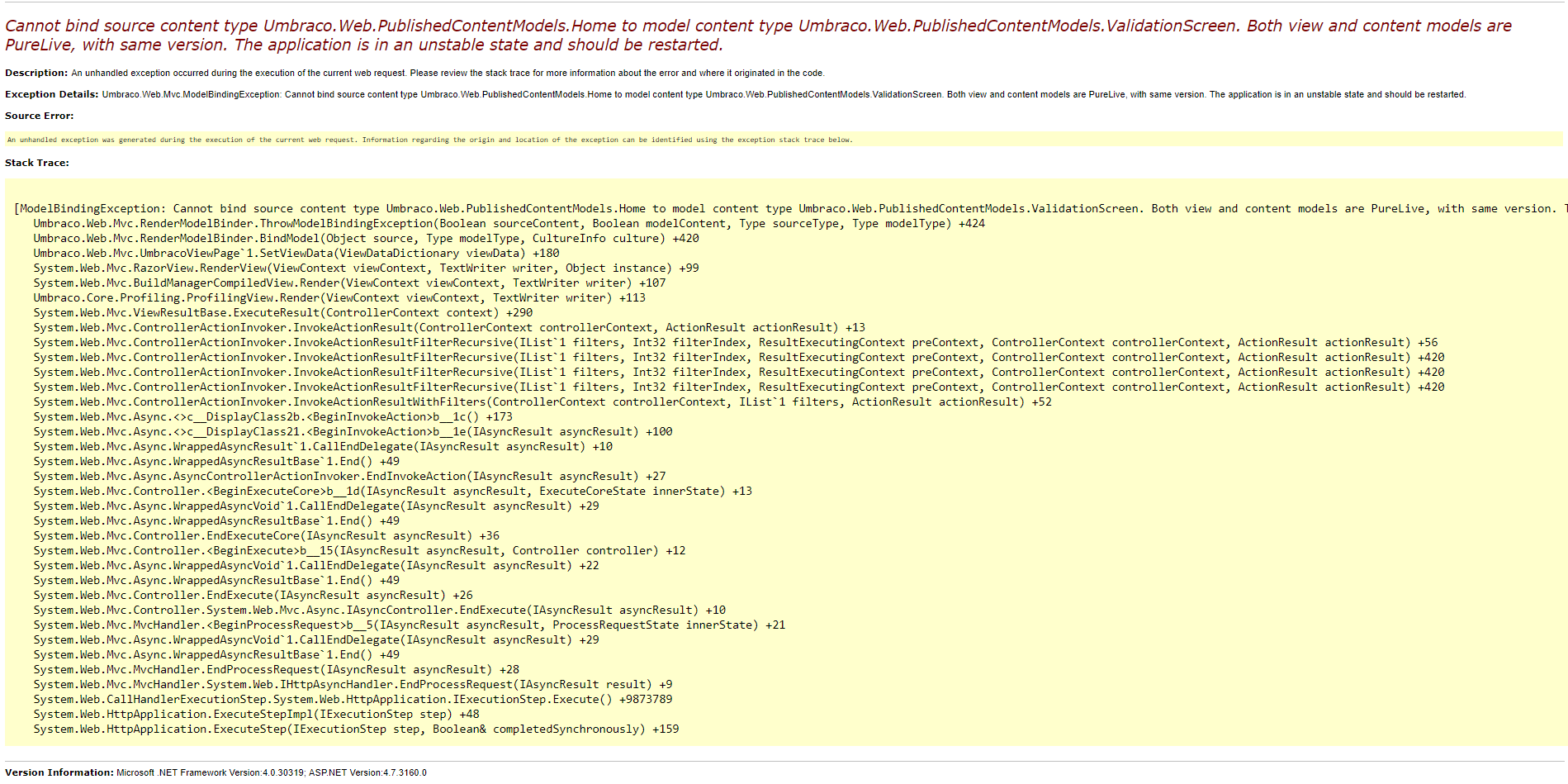Select the WrappedAsyncResult CallEndDelegate +10 line
Viewport: 1568px width, 784px height.
click(323, 447)
